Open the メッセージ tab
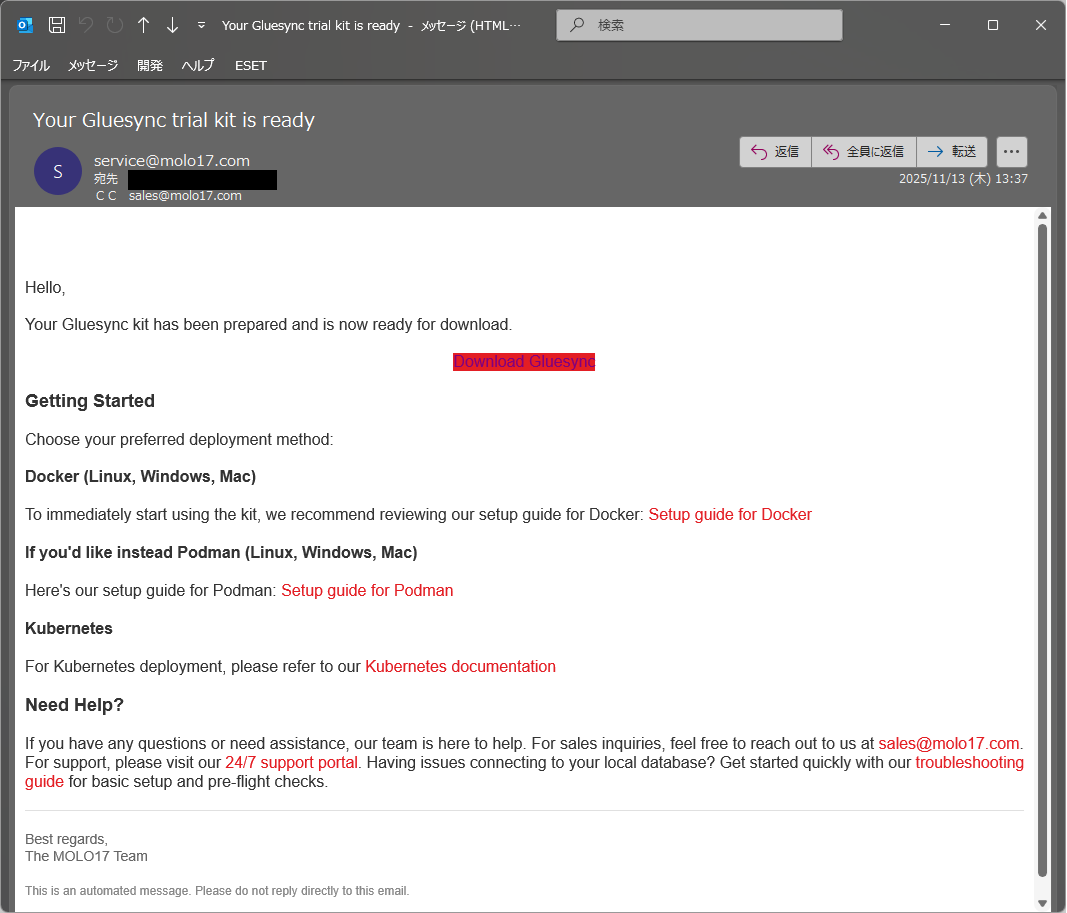The height and width of the screenshot is (913, 1067). point(93,65)
